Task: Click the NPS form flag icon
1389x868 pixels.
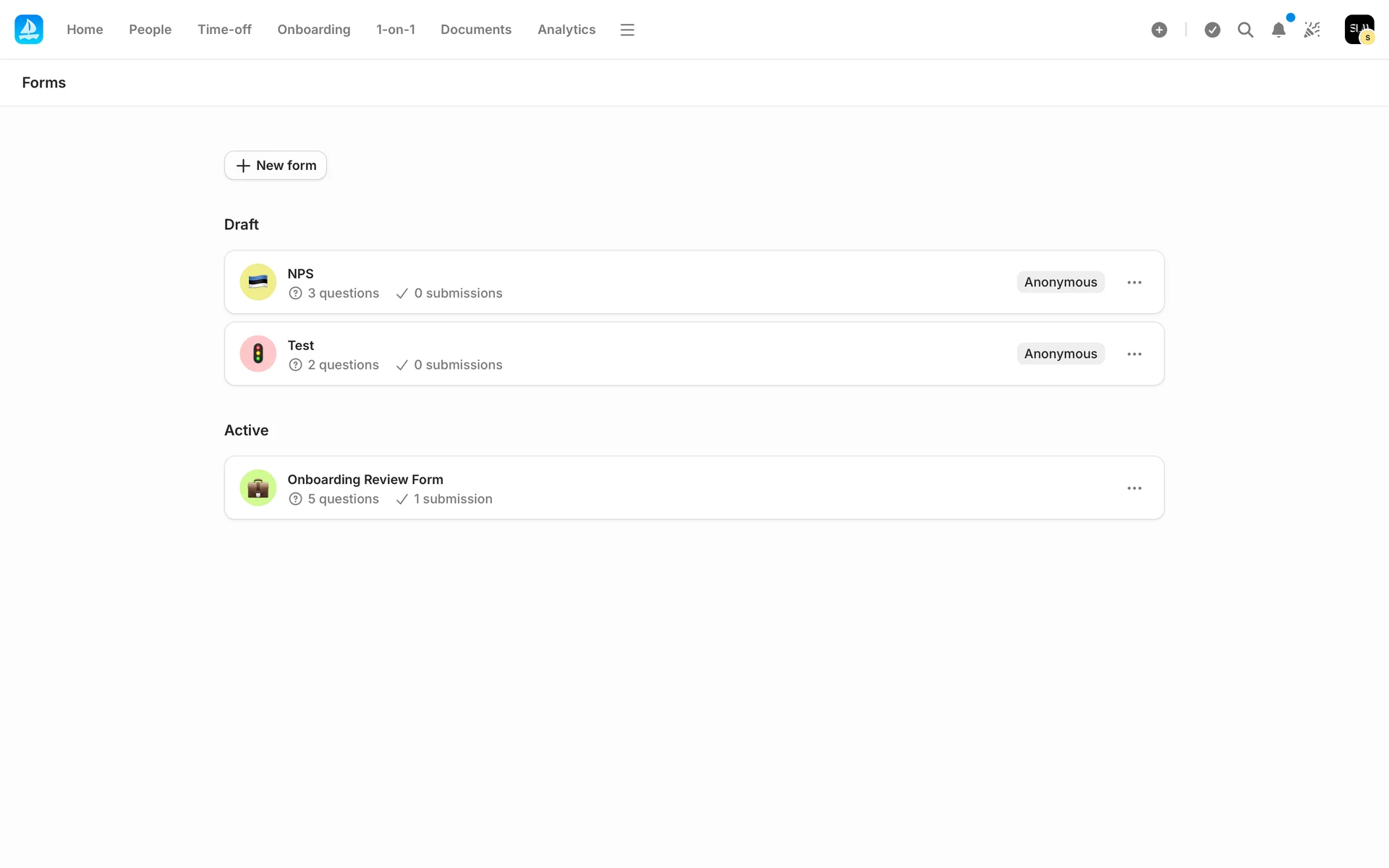Action: (258, 282)
